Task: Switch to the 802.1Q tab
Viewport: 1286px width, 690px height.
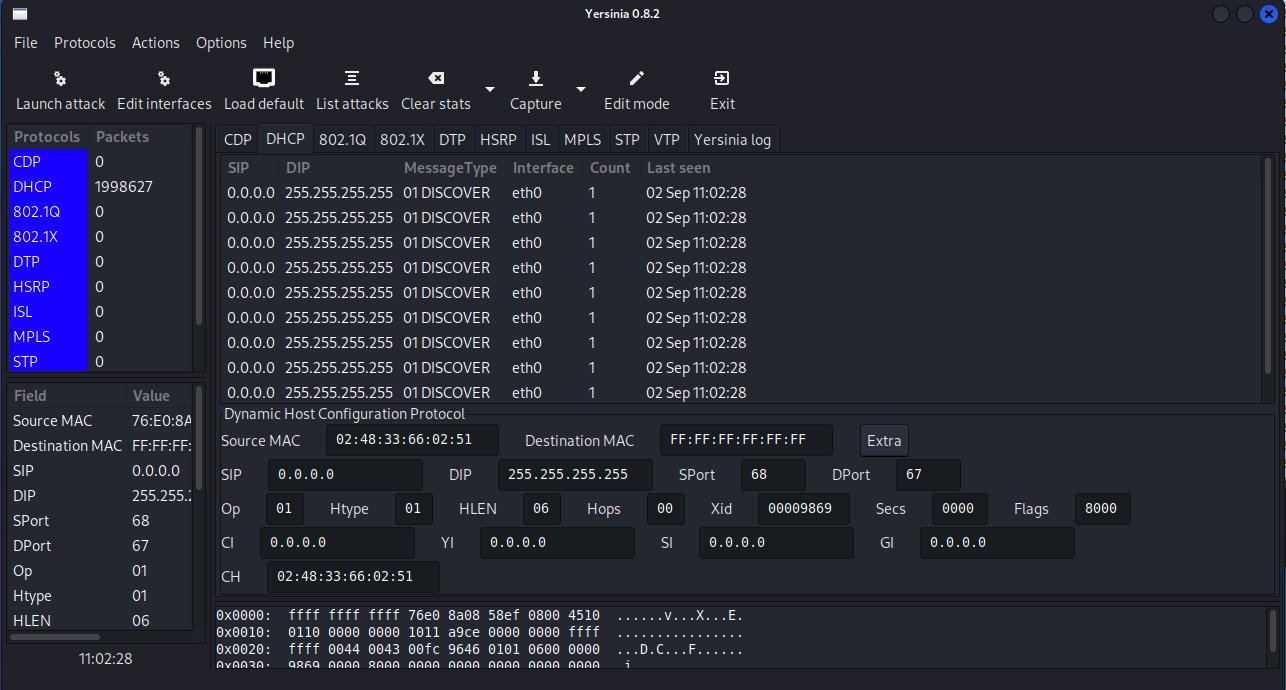Action: coord(343,140)
